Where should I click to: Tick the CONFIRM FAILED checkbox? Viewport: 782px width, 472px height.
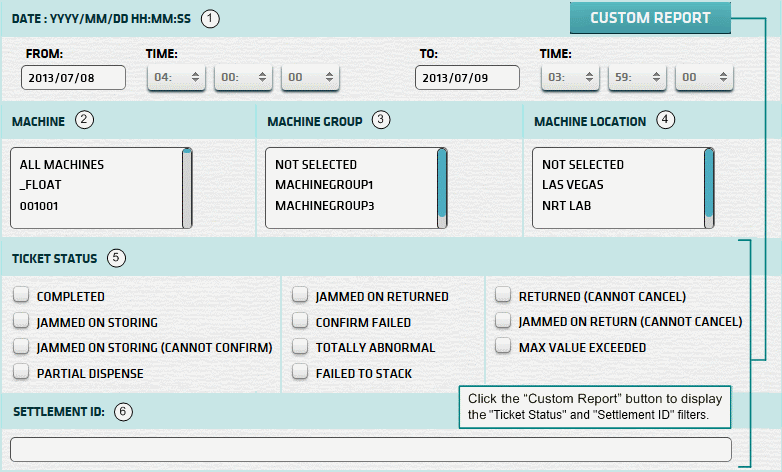pyautogui.click(x=299, y=322)
